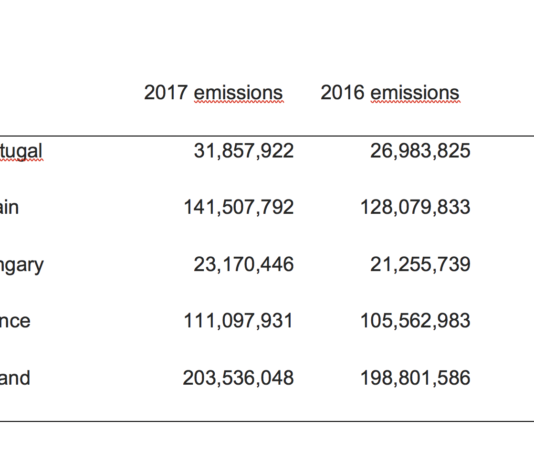
Task: Click Spain's 2016 cell 128,079,833
Action: (415, 207)
